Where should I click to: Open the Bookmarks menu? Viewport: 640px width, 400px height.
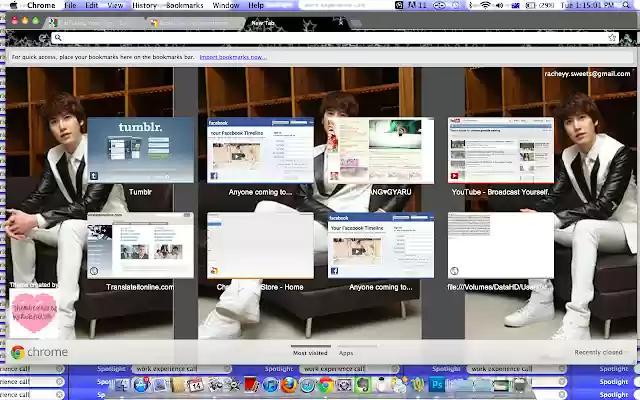[x=184, y=5]
